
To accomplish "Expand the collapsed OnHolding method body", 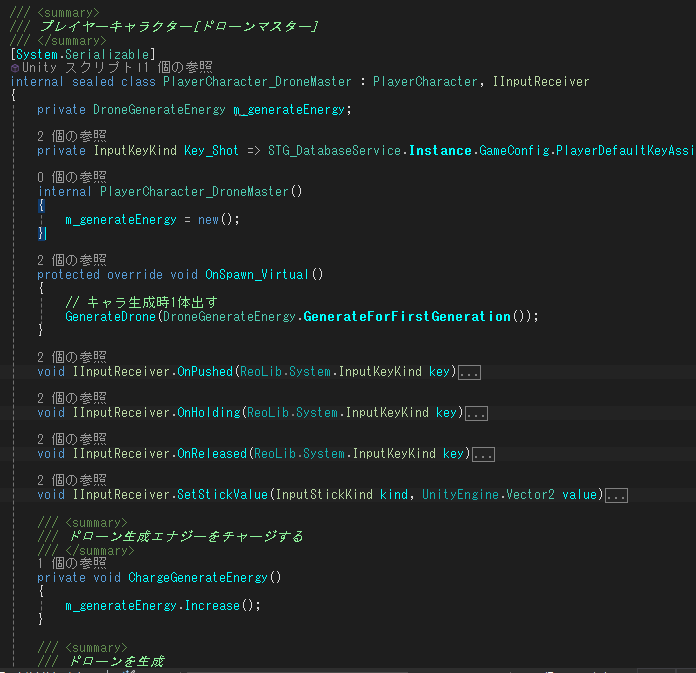I will click(476, 414).
